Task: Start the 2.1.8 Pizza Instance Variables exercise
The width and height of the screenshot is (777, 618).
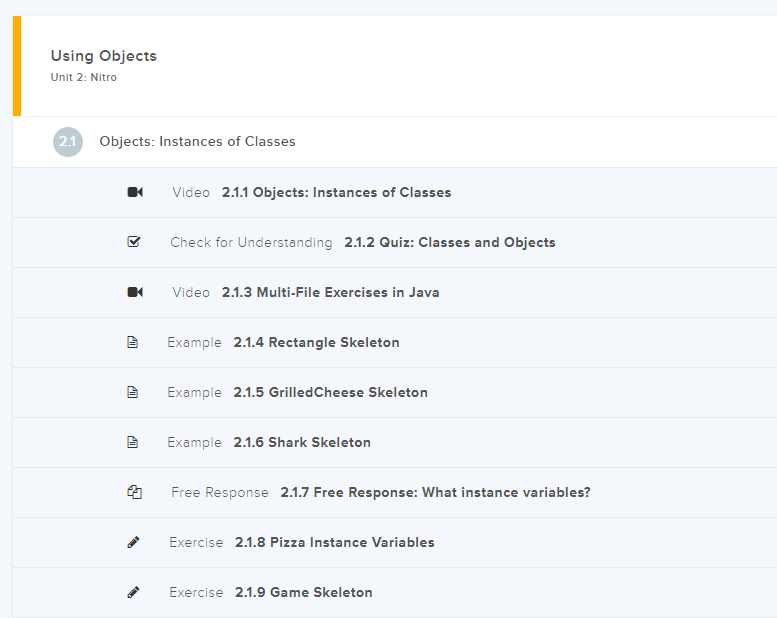Action: click(334, 542)
